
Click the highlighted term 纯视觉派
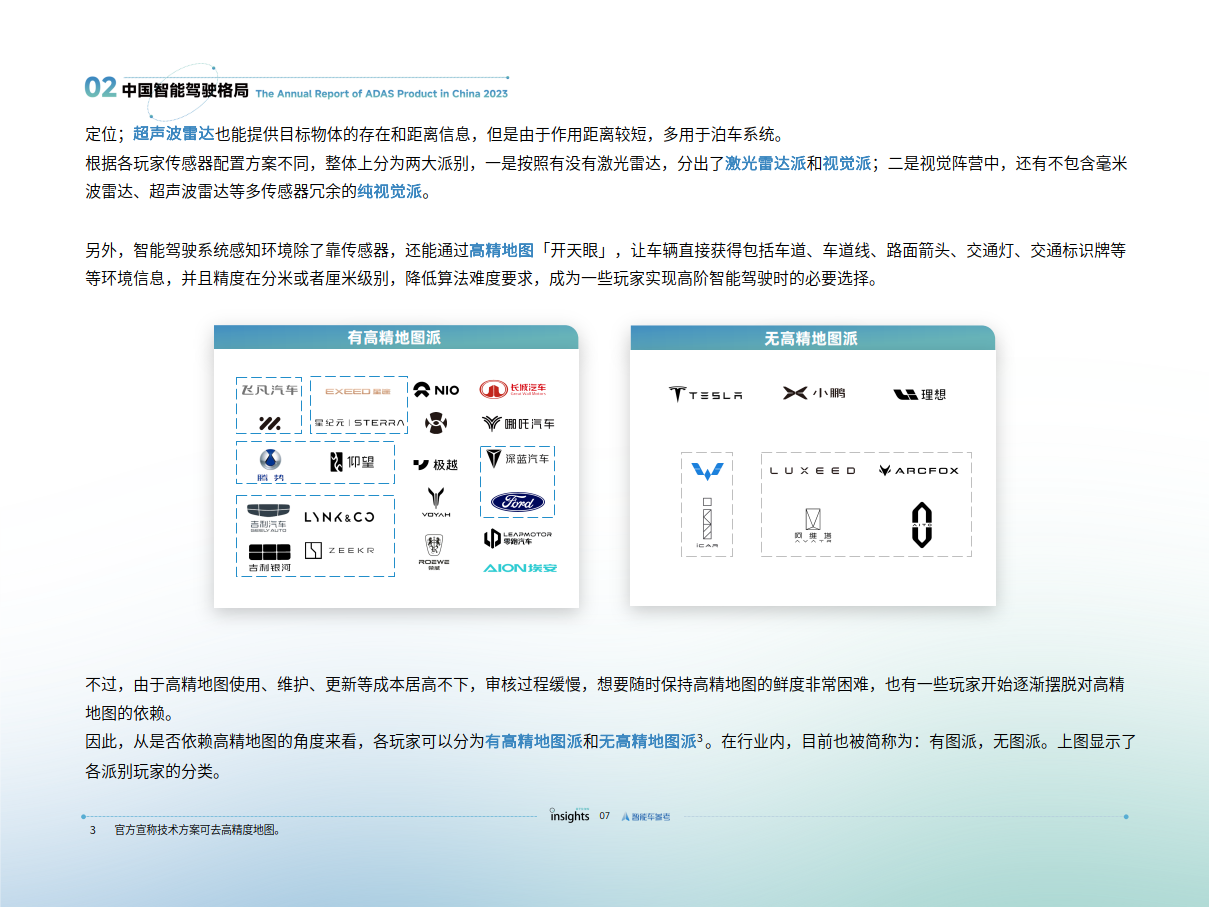pos(390,190)
